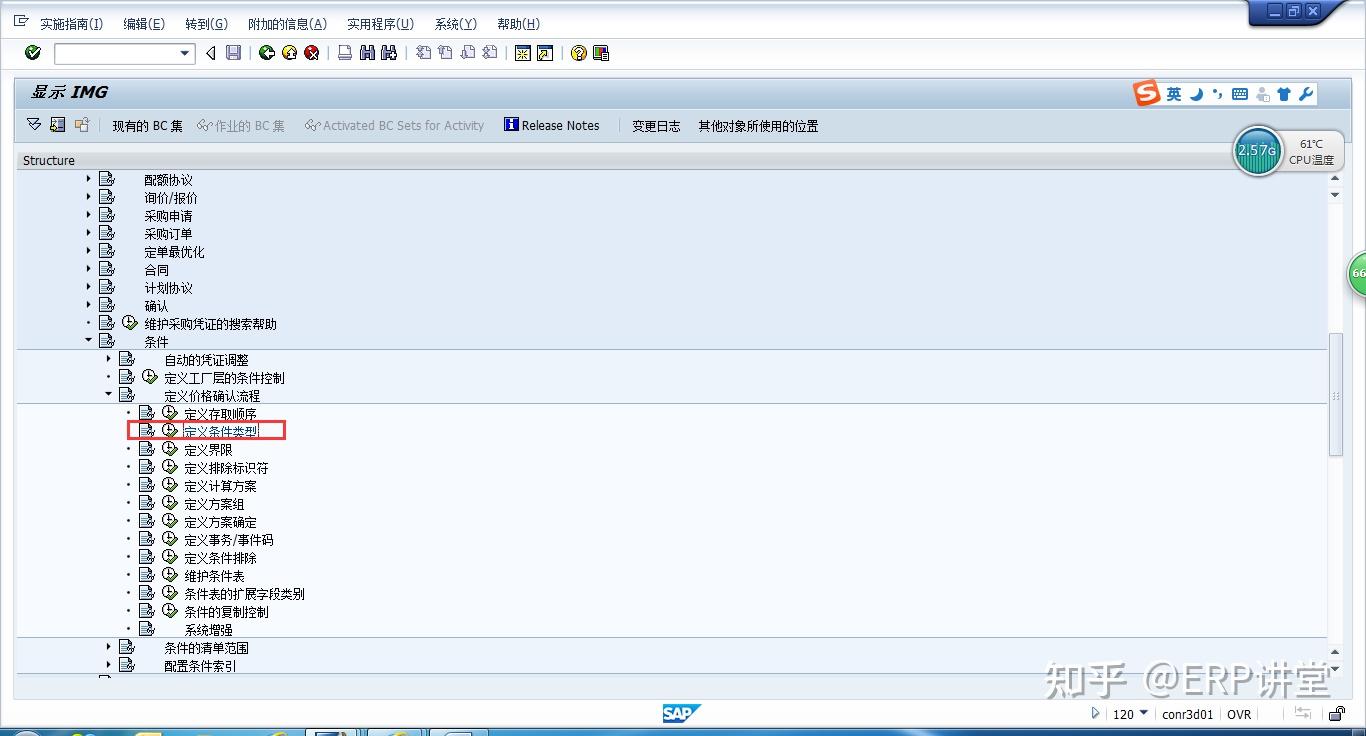
Task: Collapse the 条件 tree node
Action: click(88, 340)
